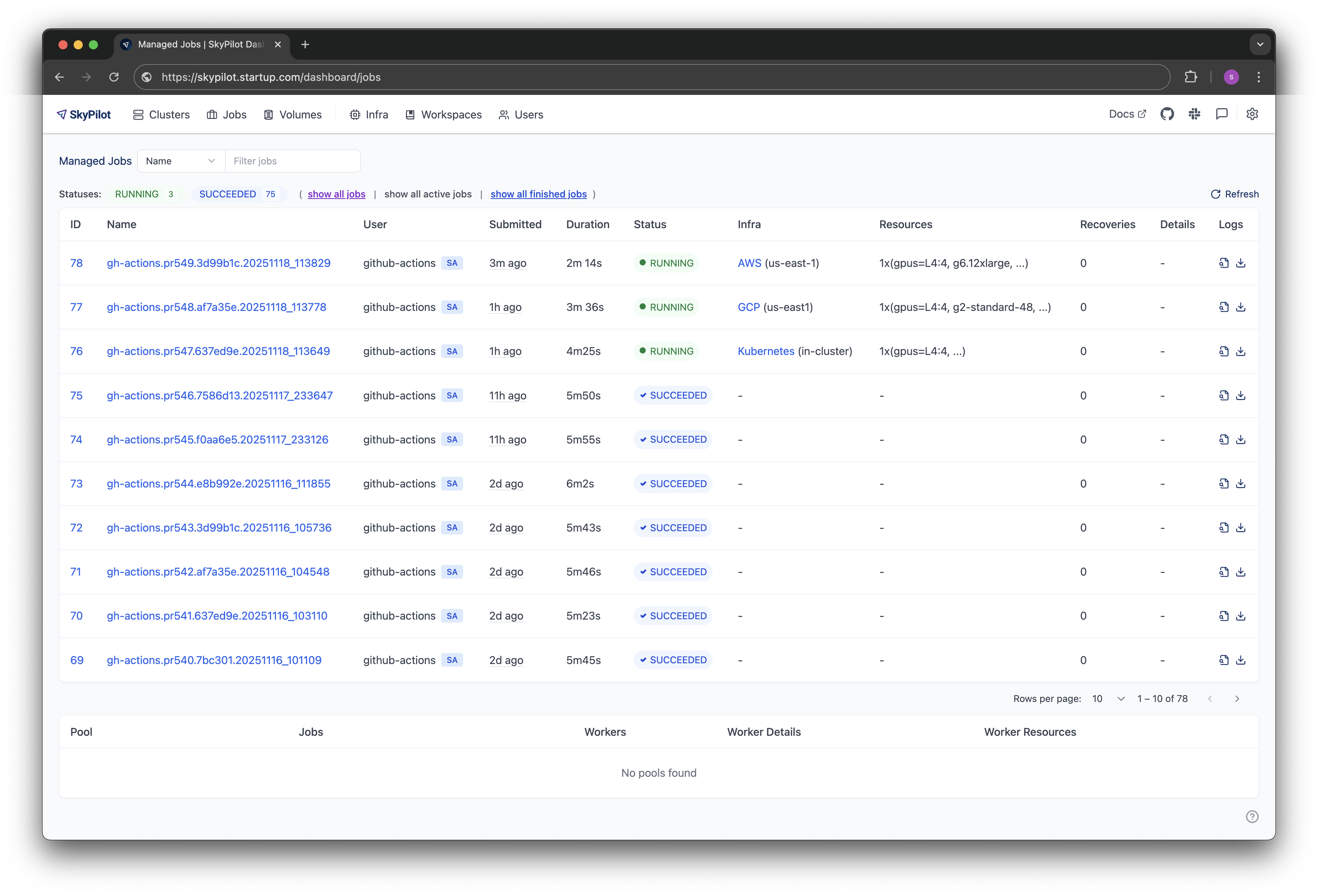The image size is (1318, 896).
Task: Open the AWS infra link for job 78
Action: coord(749,263)
